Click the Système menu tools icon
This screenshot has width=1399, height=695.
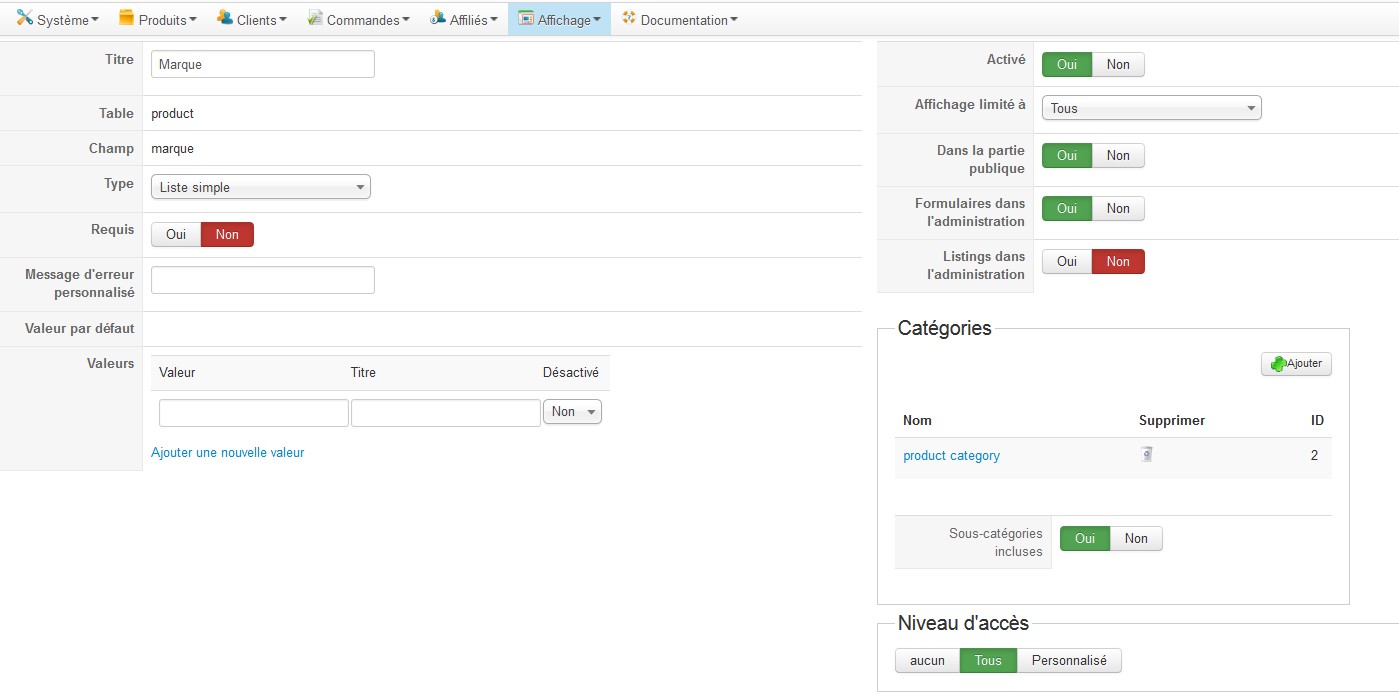pos(25,18)
